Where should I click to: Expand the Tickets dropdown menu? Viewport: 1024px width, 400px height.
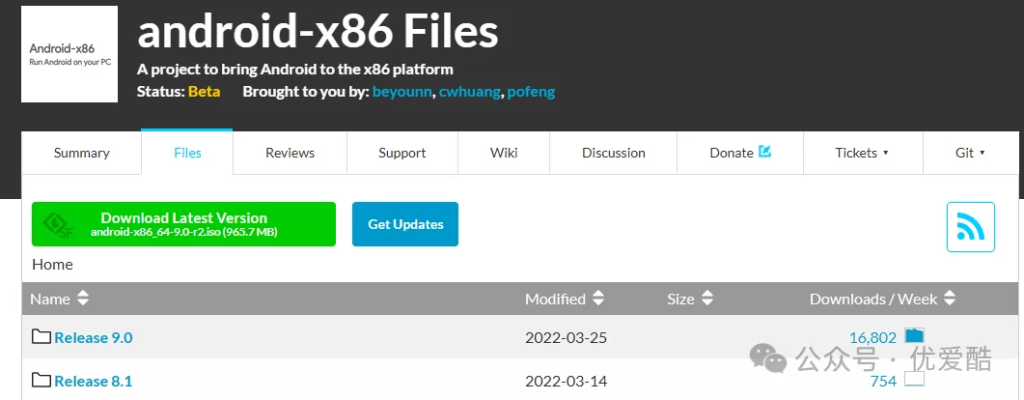[x=862, y=153]
